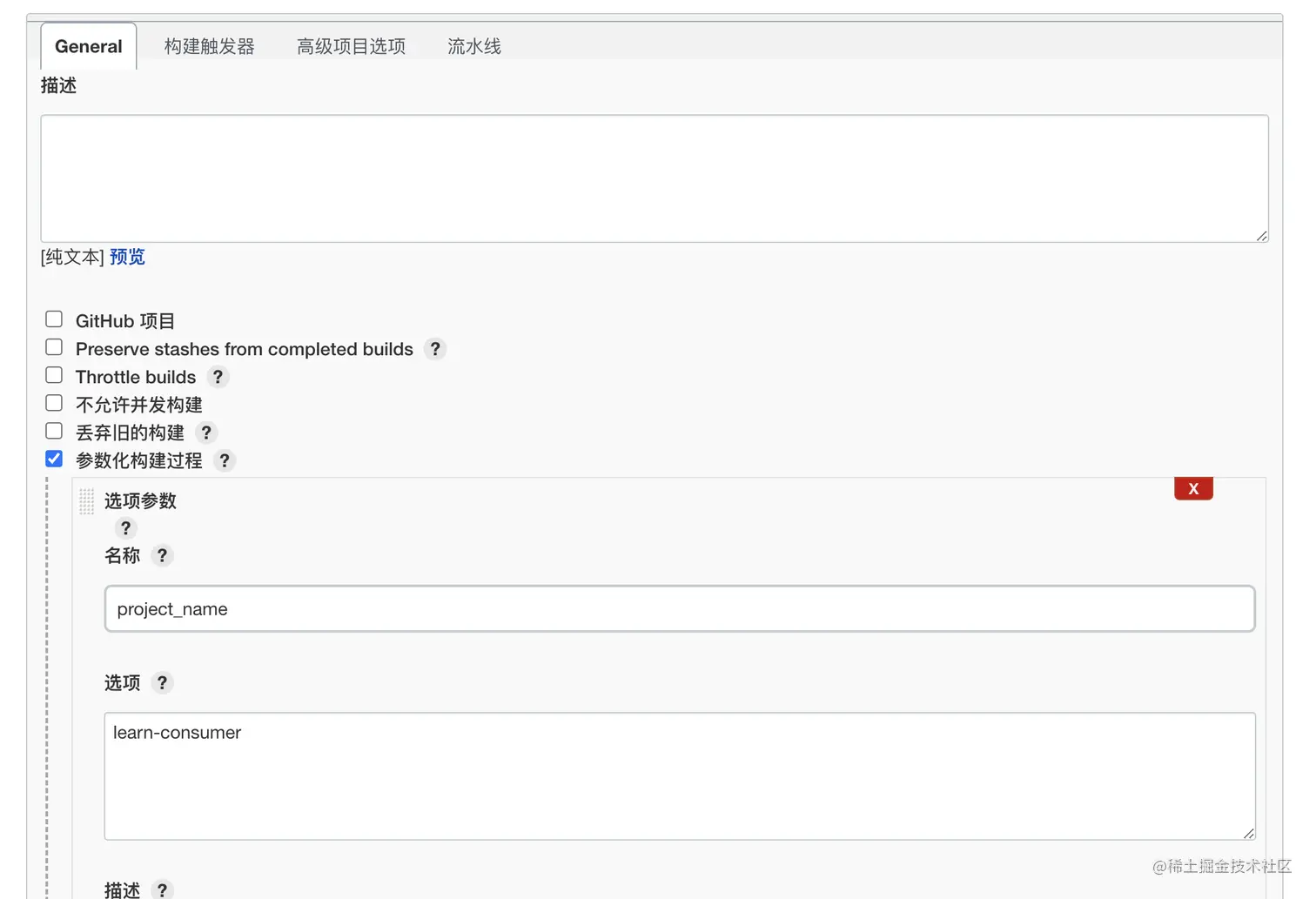Delete the 选项参数 parameter with red X
The width and height of the screenshot is (1316, 899).
tap(1193, 488)
